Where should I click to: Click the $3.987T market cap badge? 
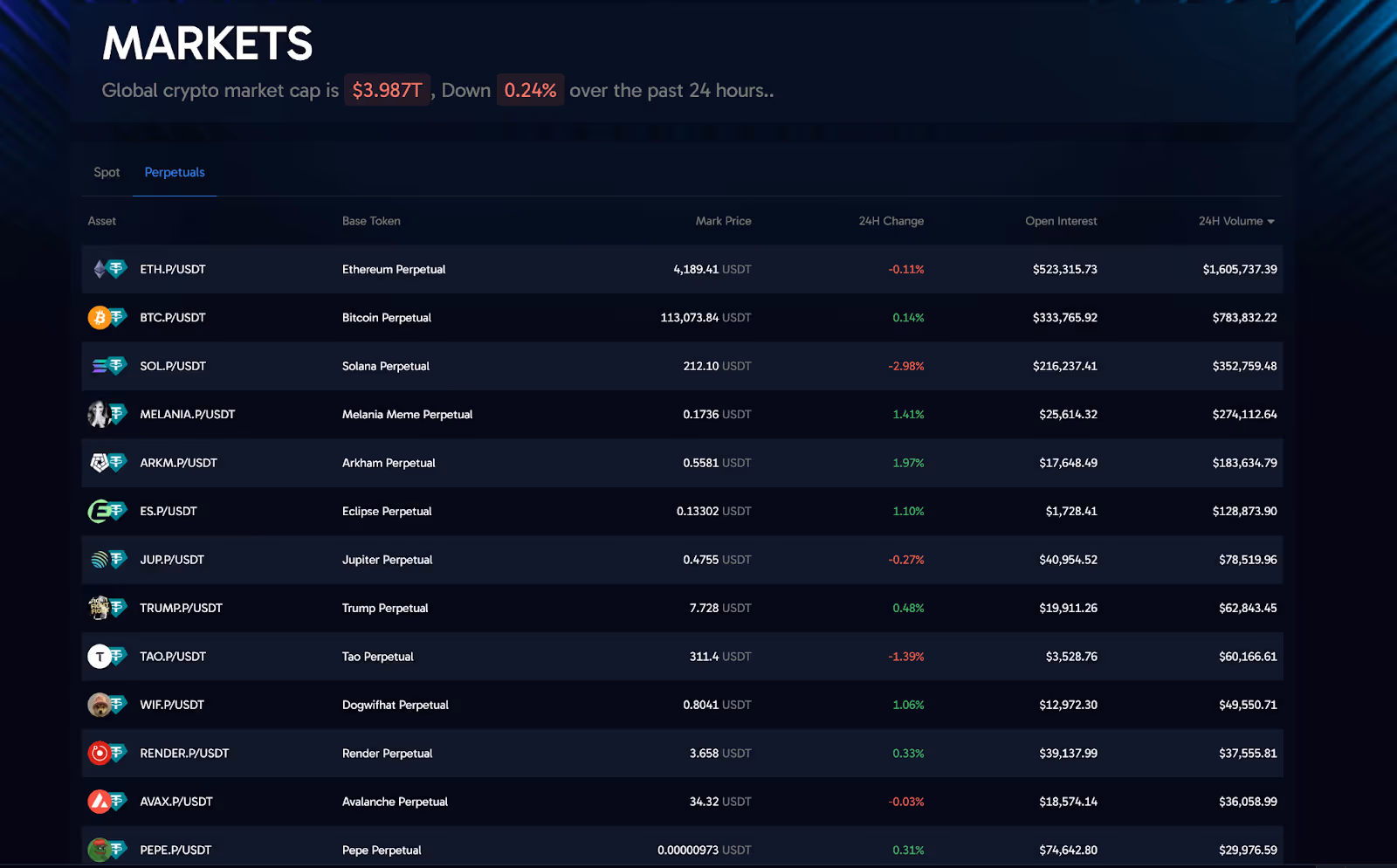pyautogui.click(x=387, y=90)
